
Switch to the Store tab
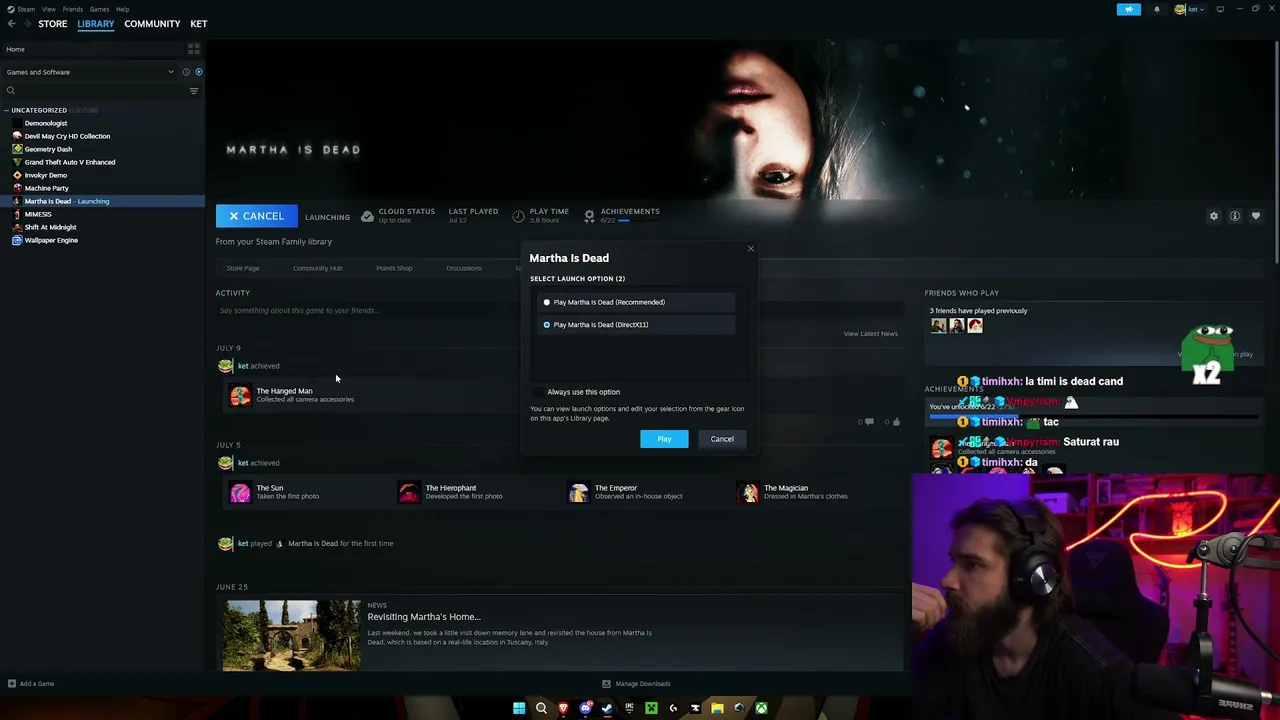(53, 24)
